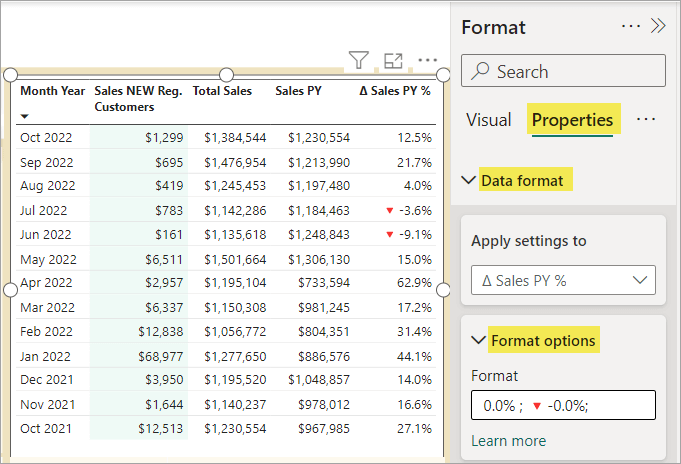
Task: Select the May 2022 row label
Action: (48, 260)
